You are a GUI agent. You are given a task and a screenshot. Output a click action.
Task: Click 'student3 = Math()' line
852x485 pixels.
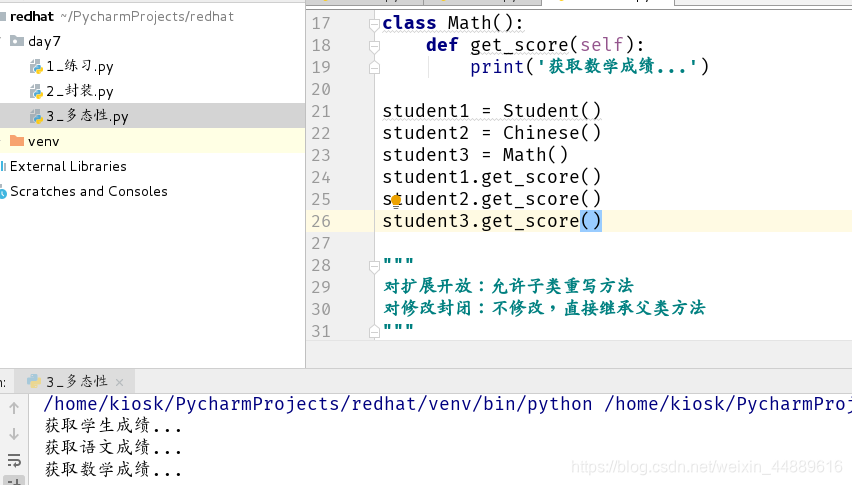(x=475, y=155)
